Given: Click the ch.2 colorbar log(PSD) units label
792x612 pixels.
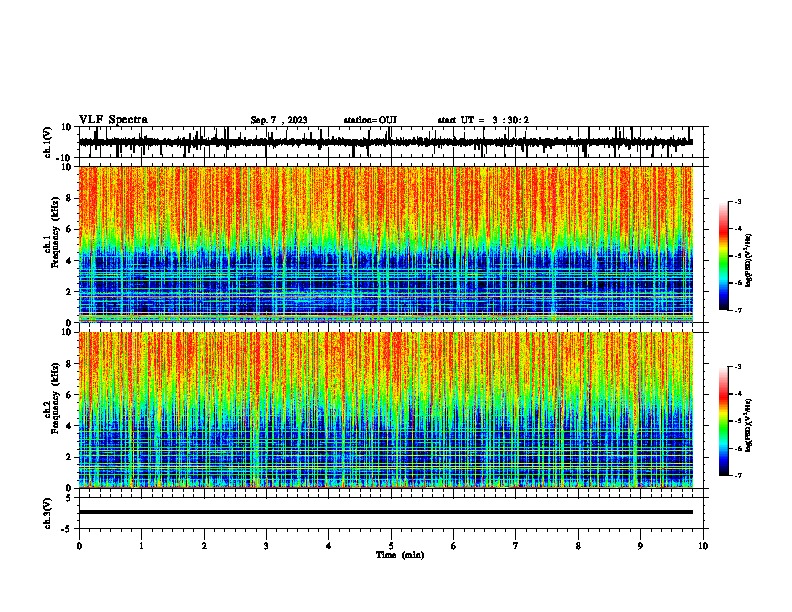Looking at the screenshot, I should coord(749,425).
